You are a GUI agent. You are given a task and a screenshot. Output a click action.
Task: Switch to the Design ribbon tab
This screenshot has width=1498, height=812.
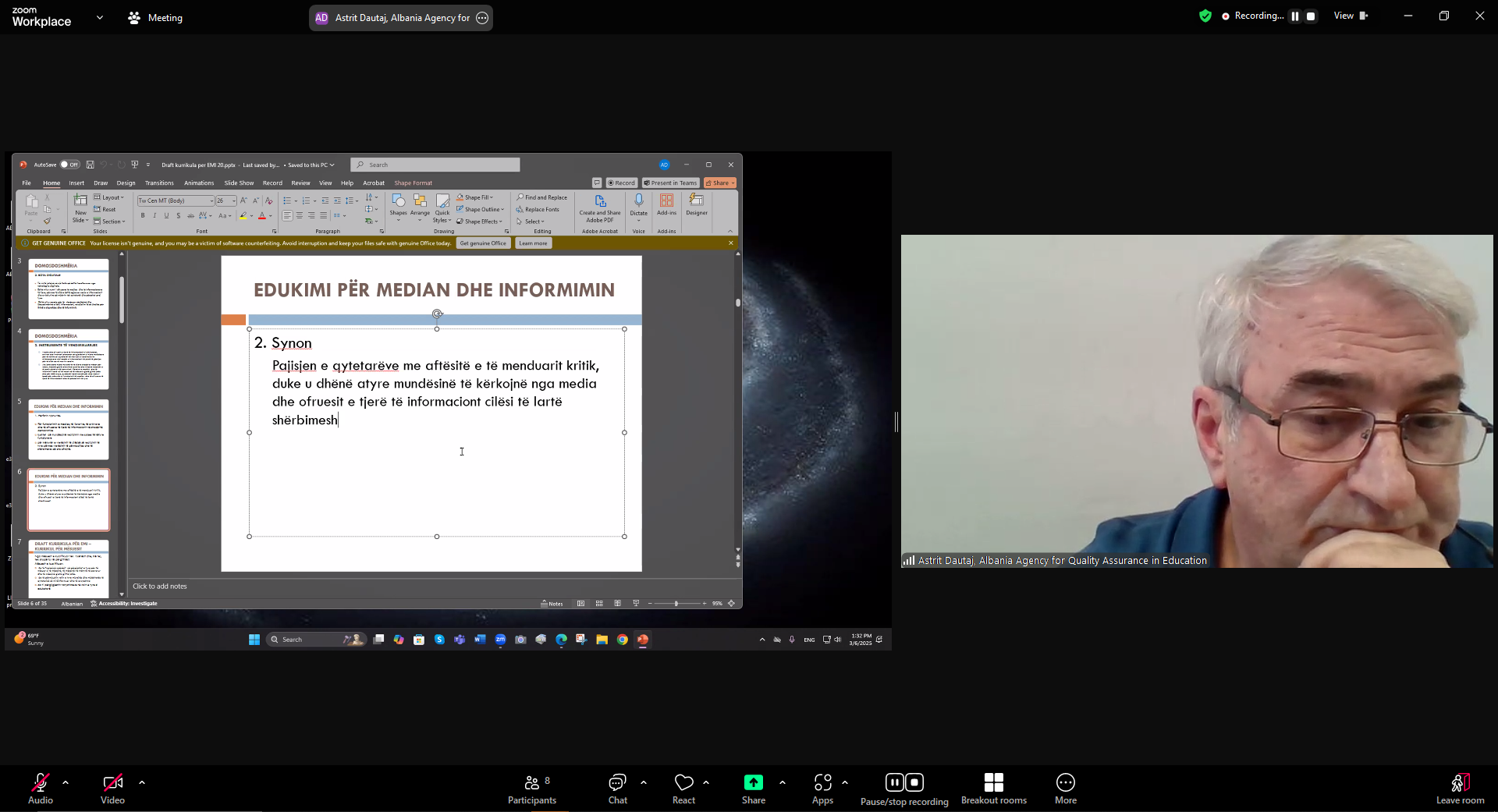pyautogui.click(x=126, y=183)
